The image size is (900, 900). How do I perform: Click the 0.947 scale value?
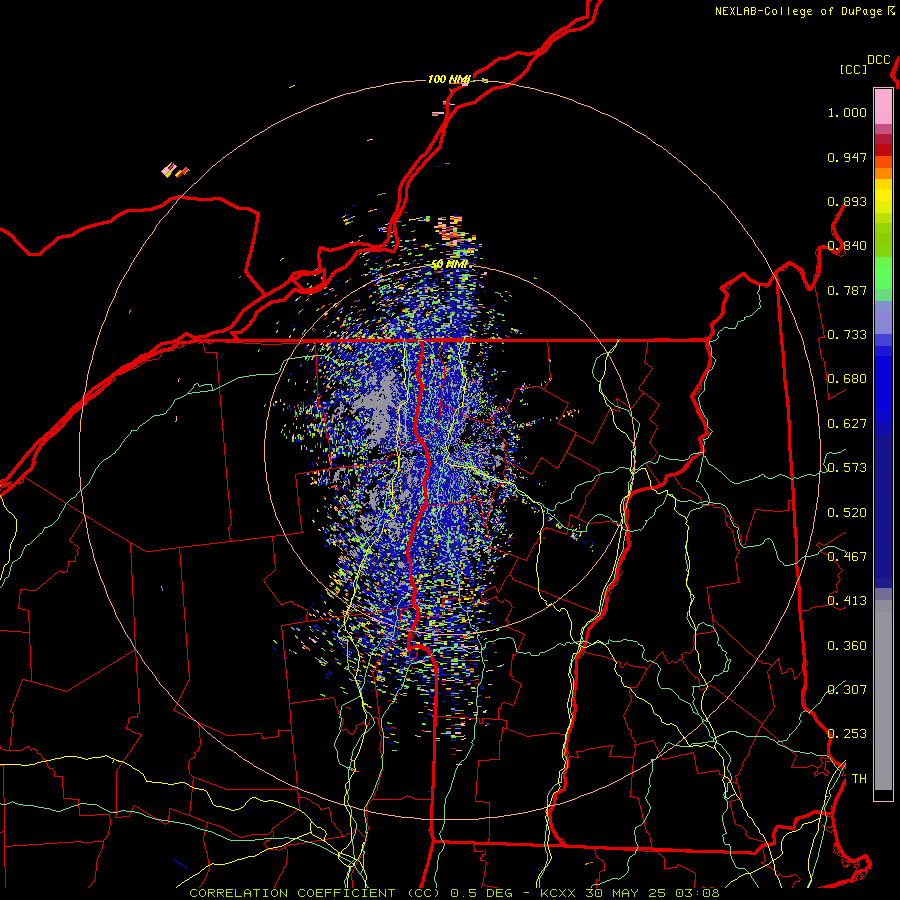(847, 157)
